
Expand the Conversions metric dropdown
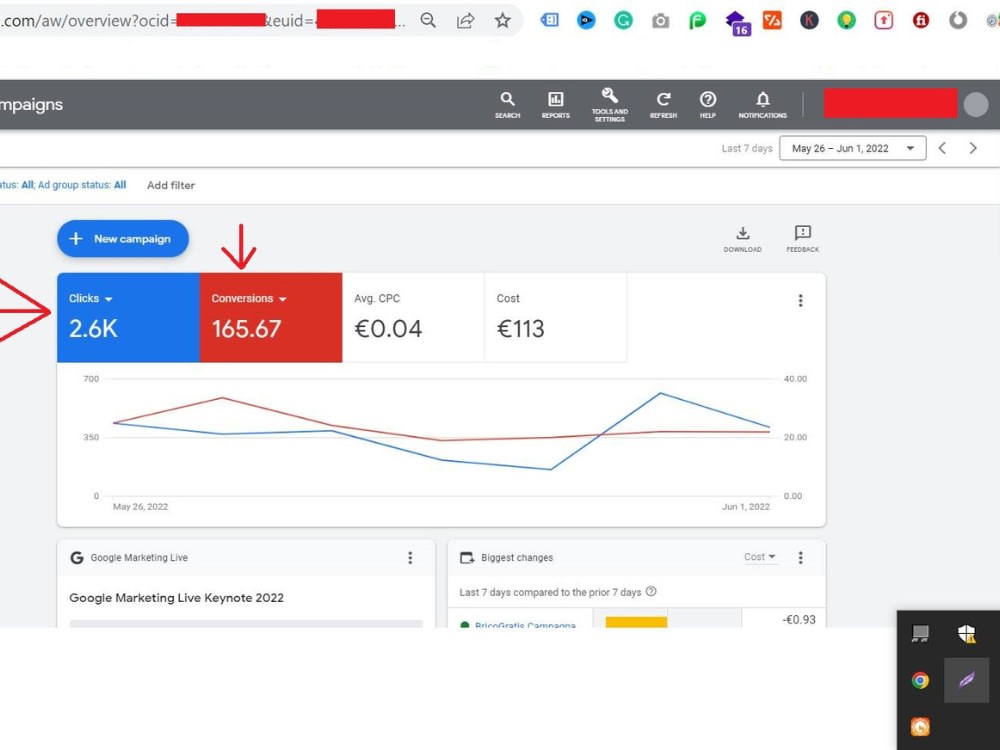pyautogui.click(x=249, y=298)
